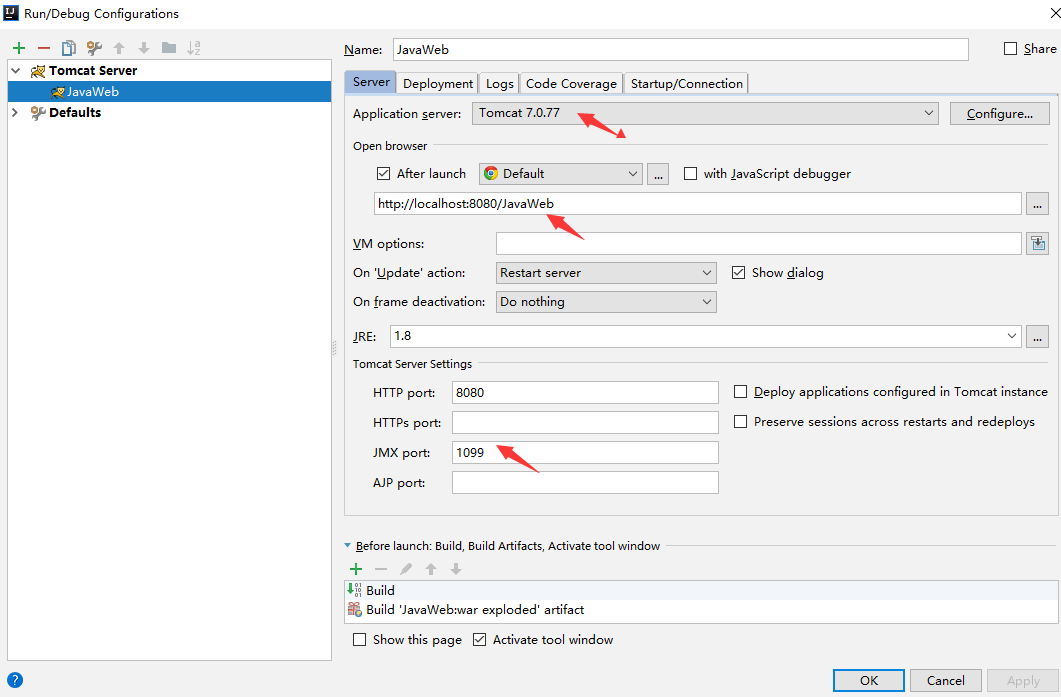Click the empty AJP port field
The image size is (1061, 697).
coord(585,482)
